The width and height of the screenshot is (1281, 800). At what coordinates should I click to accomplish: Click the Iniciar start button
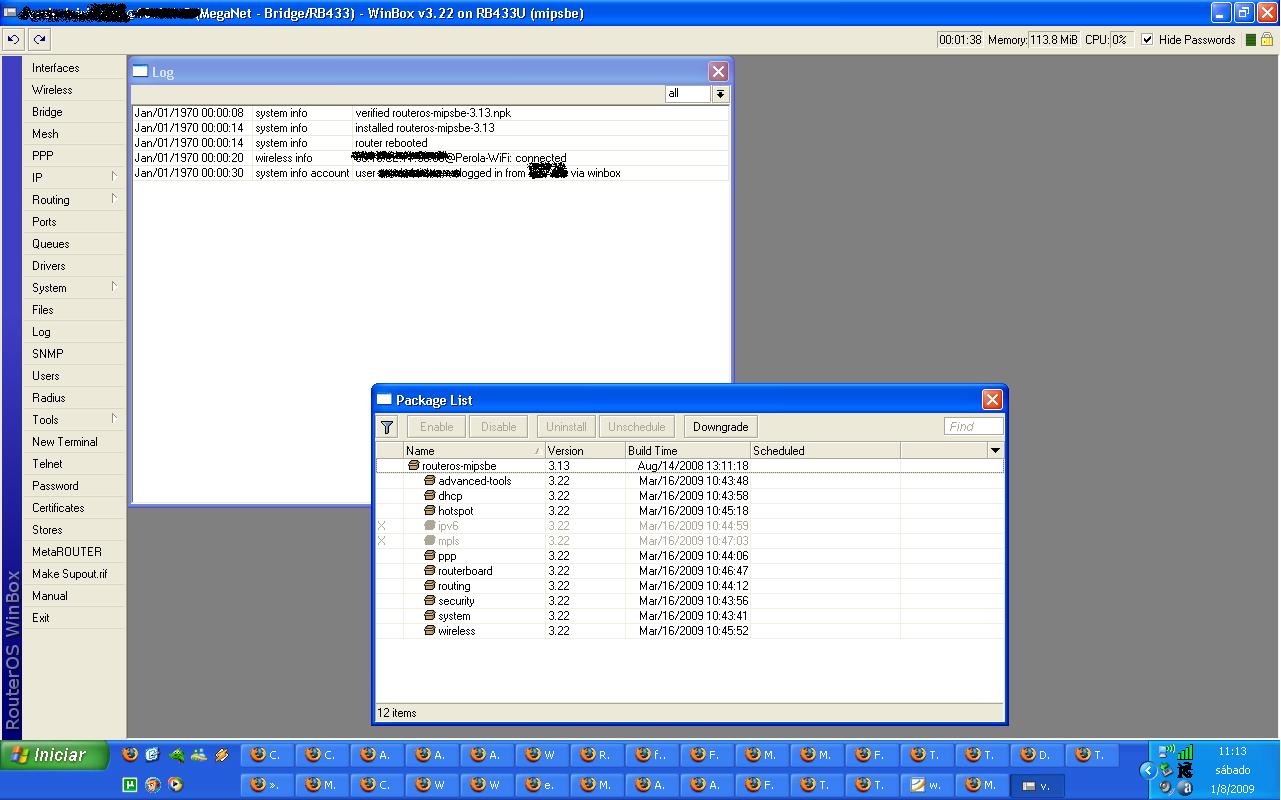click(x=55, y=755)
